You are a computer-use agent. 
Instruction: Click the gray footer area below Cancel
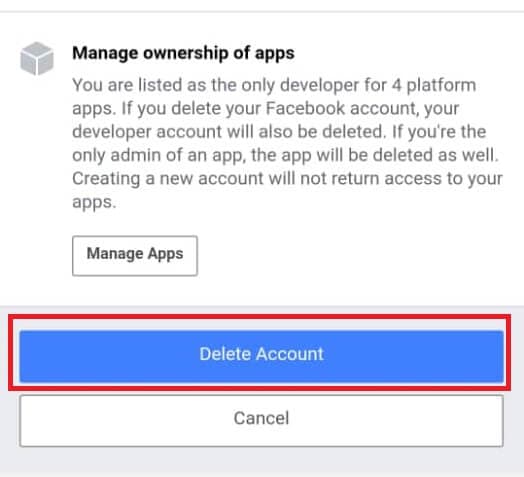[x=262, y=463]
